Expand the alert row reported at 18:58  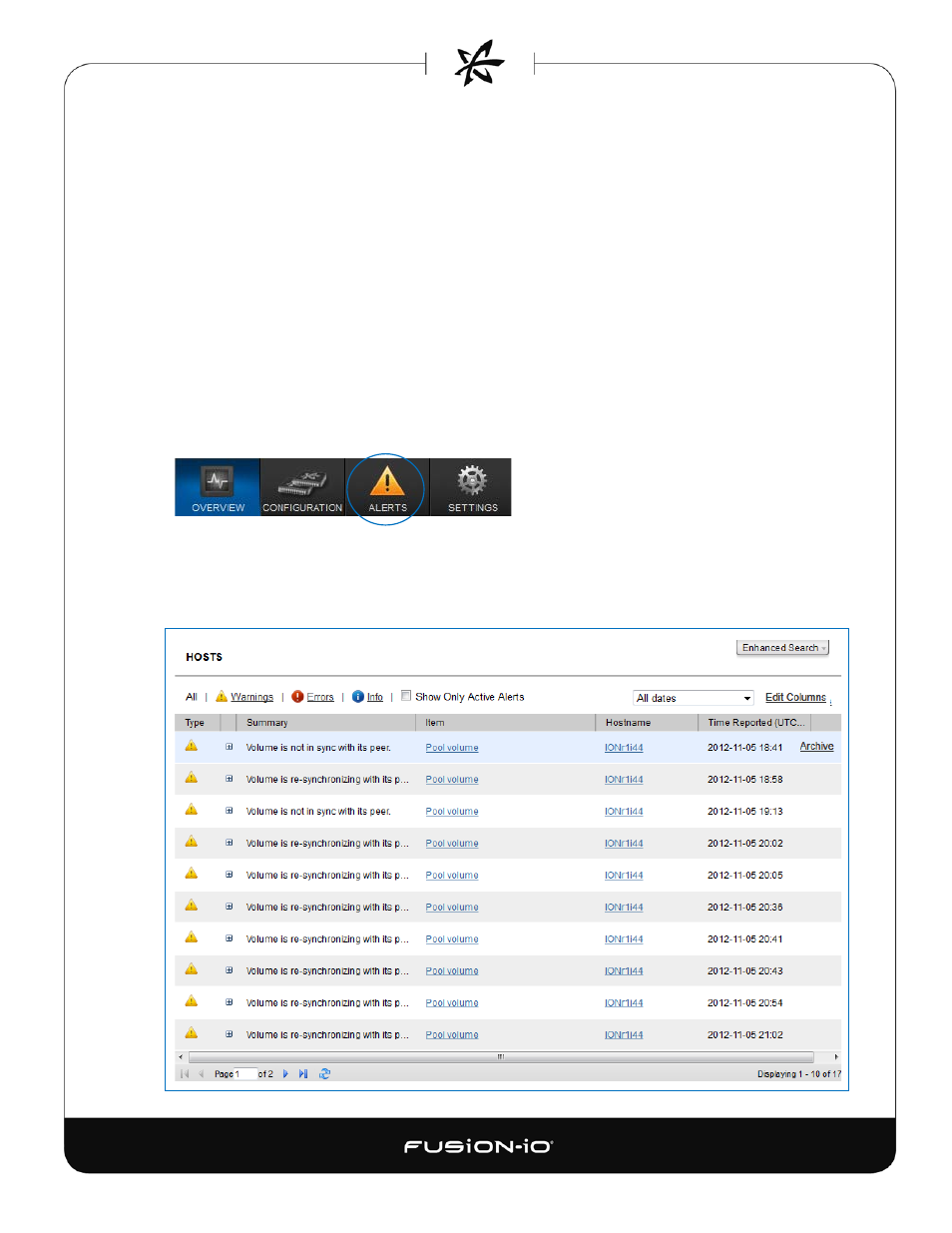pyautogui.click(x=229, y=779)
